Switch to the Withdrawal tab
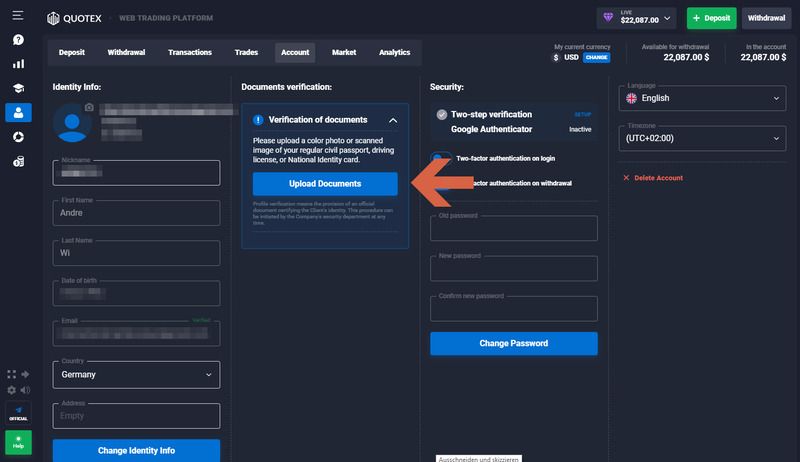The width and height of the screenshot is (800, 462). pos(126,53)
